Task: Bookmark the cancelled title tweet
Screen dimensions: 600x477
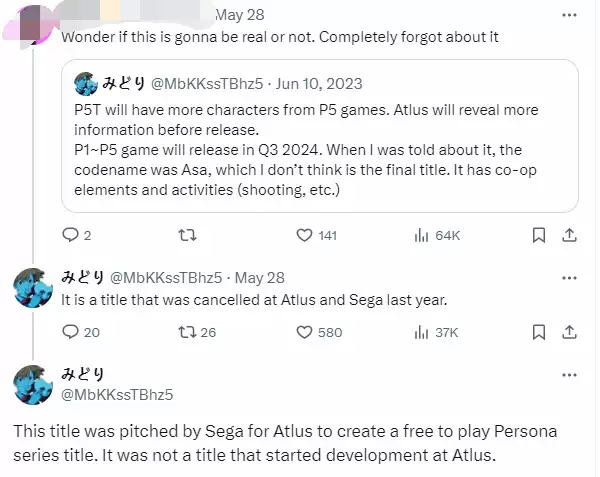Action: 539,332
